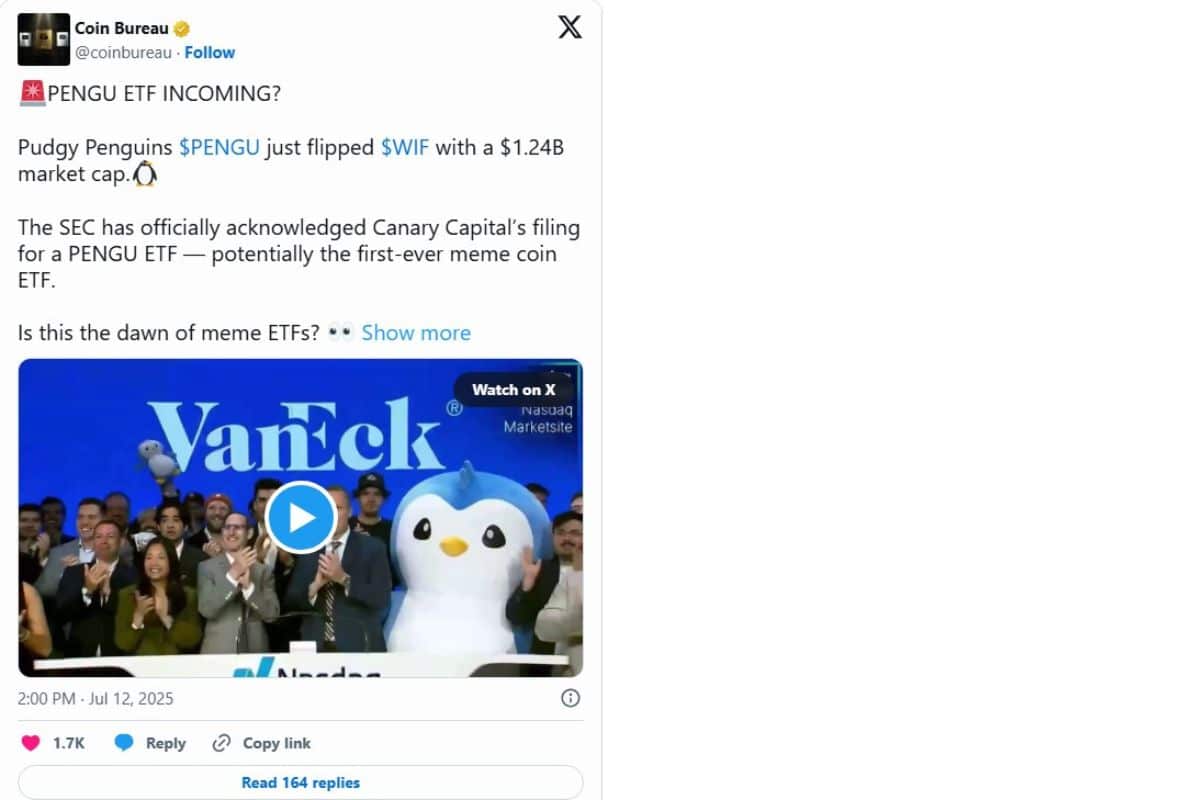The width and height of the screenshot is (1200, 800).
Task: Click the Coin Bureau account name
Action: point(121,28)
